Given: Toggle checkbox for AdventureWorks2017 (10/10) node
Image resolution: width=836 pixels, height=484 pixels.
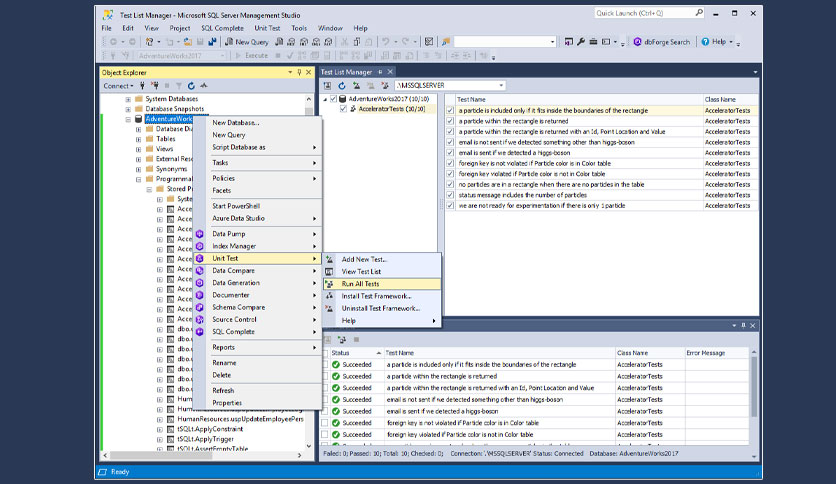Looking at the screenshot, I should [x=333, y=99].
